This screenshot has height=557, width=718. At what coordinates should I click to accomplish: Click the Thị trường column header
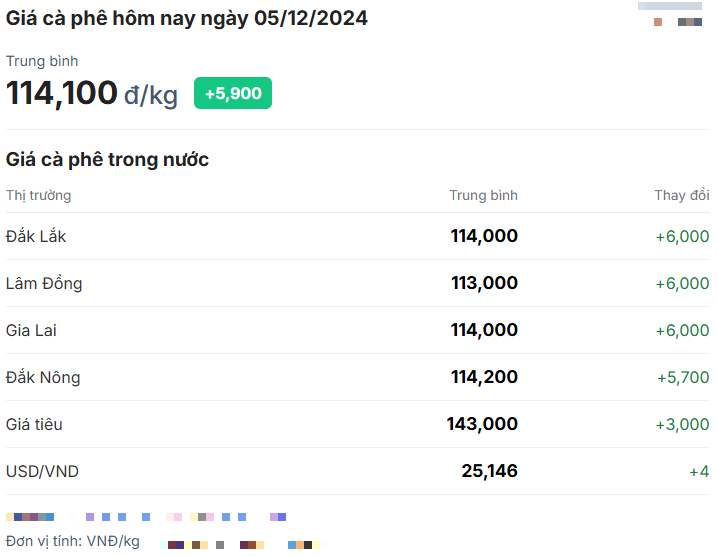38,195
